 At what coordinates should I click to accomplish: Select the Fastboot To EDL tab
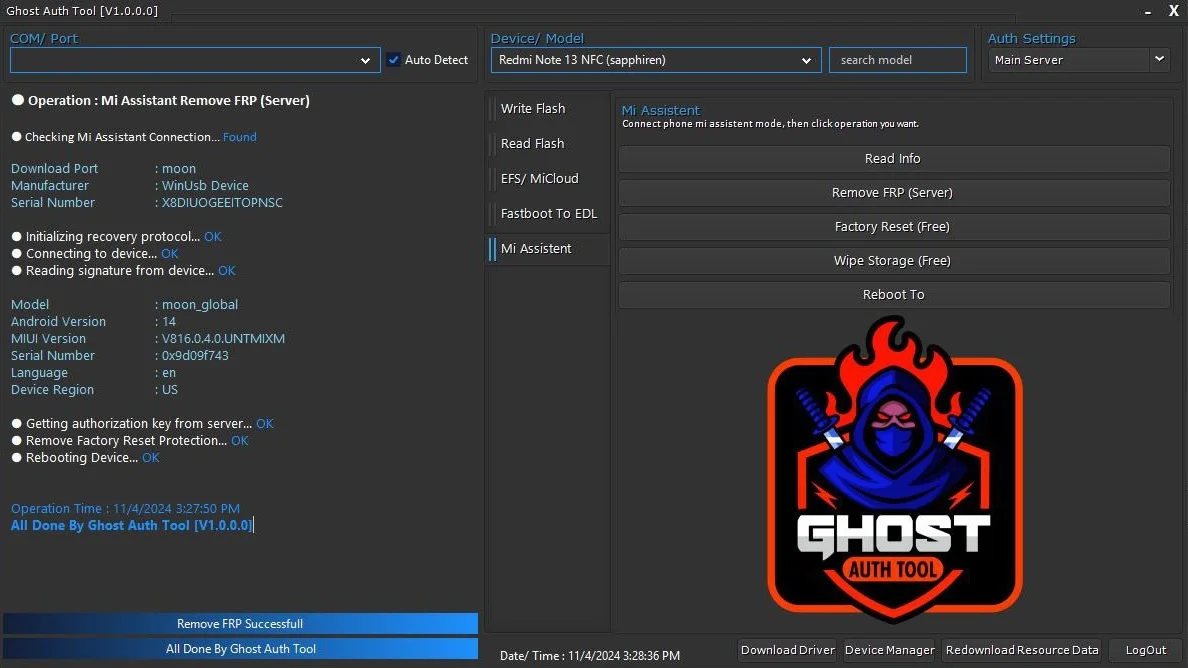pyautogui.click(x=549, y=214)
